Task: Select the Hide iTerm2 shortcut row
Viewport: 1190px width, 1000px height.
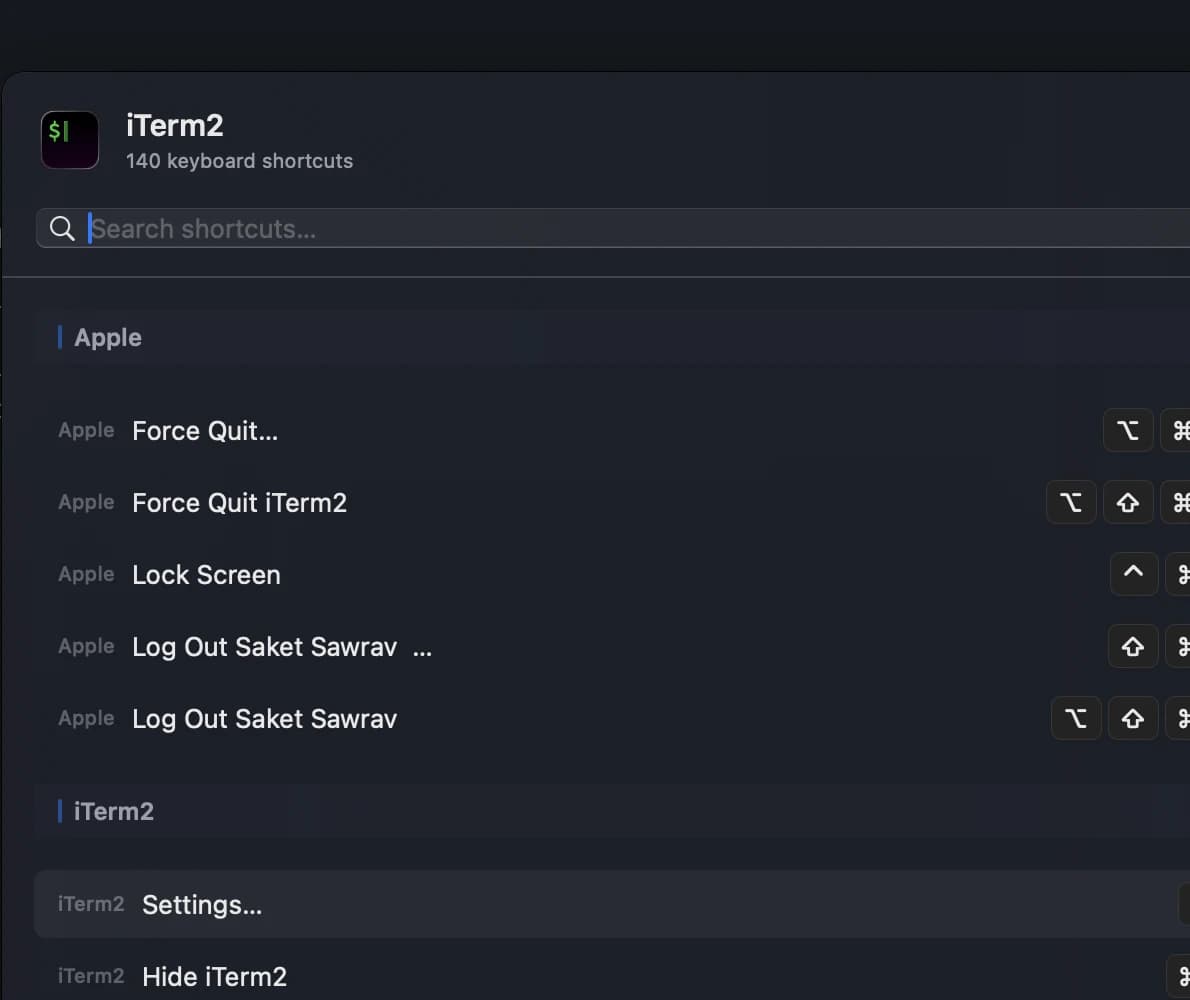Action: pos(214,977)
